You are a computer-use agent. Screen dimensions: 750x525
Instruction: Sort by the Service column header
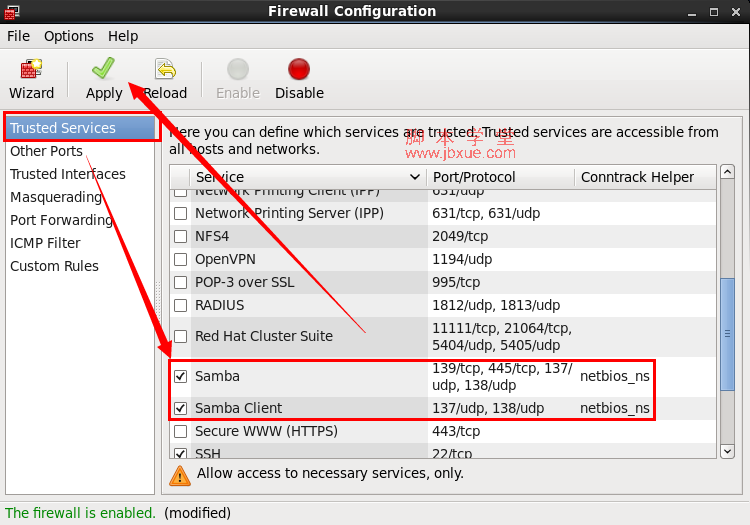click(308, 177)
